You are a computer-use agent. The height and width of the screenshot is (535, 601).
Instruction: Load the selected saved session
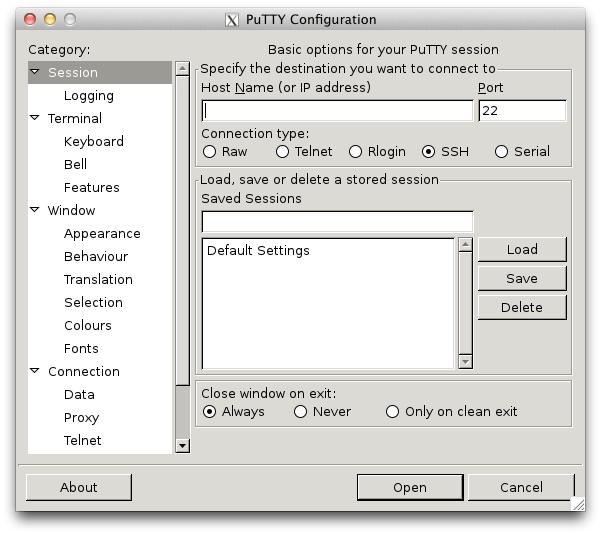522,249
